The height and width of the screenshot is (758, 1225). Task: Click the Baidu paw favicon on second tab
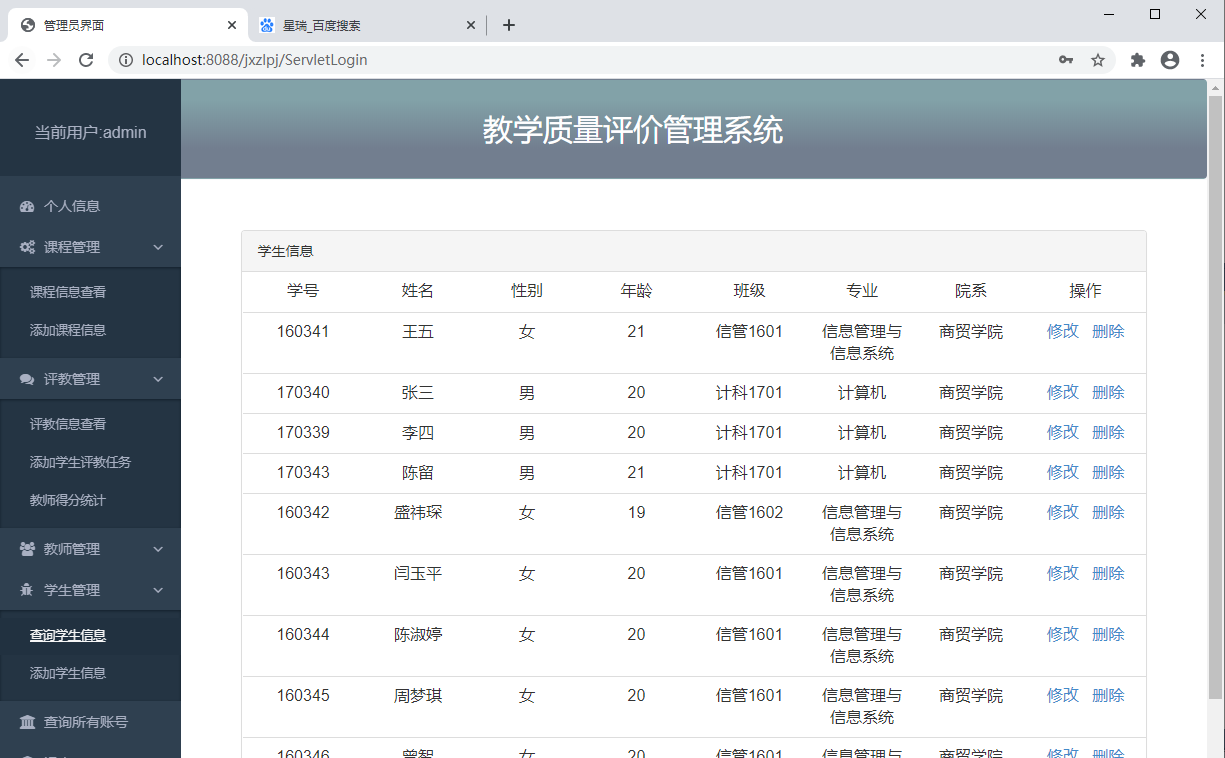(x=267, y=25)
